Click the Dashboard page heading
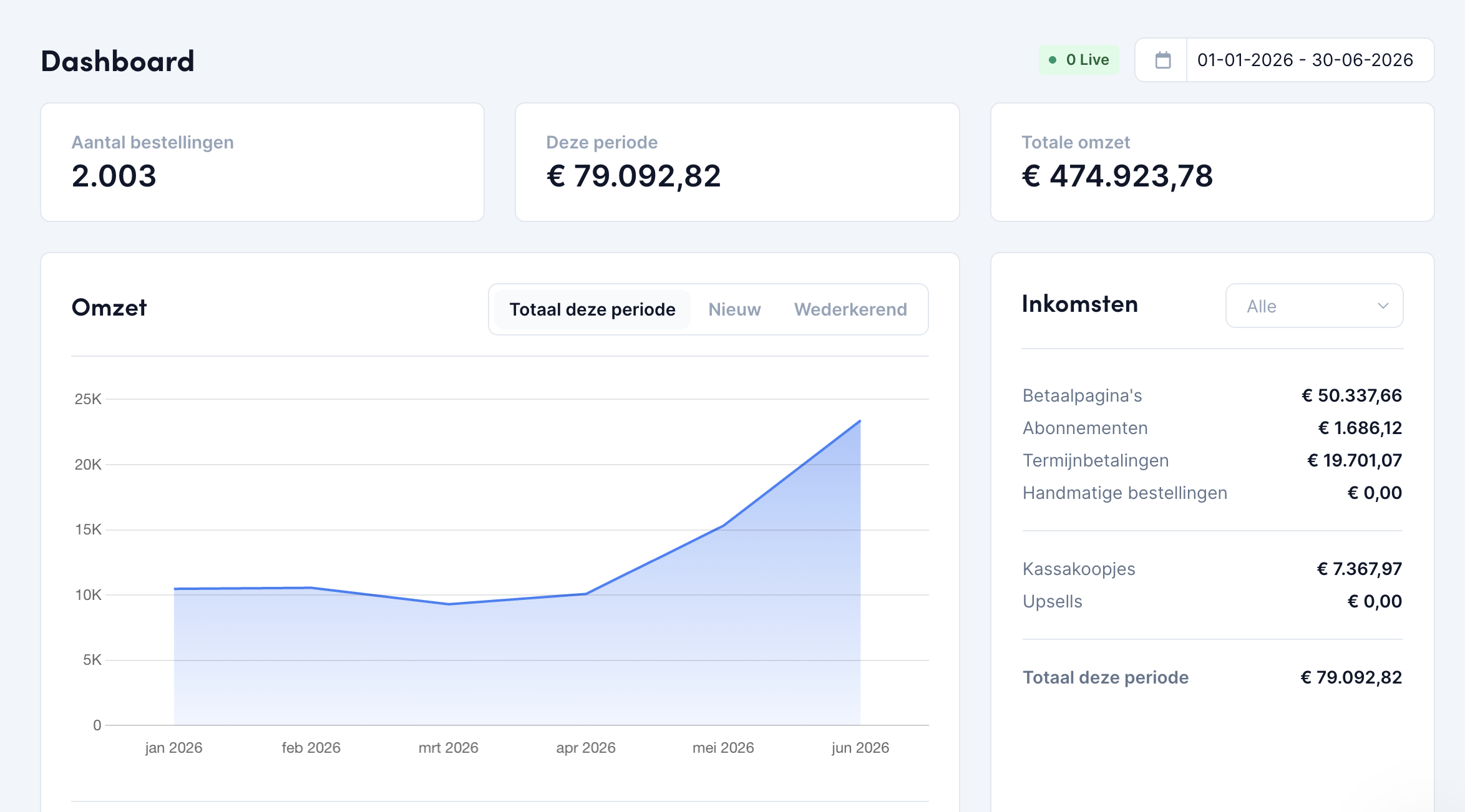1465x812 pixels. (117, 61)
